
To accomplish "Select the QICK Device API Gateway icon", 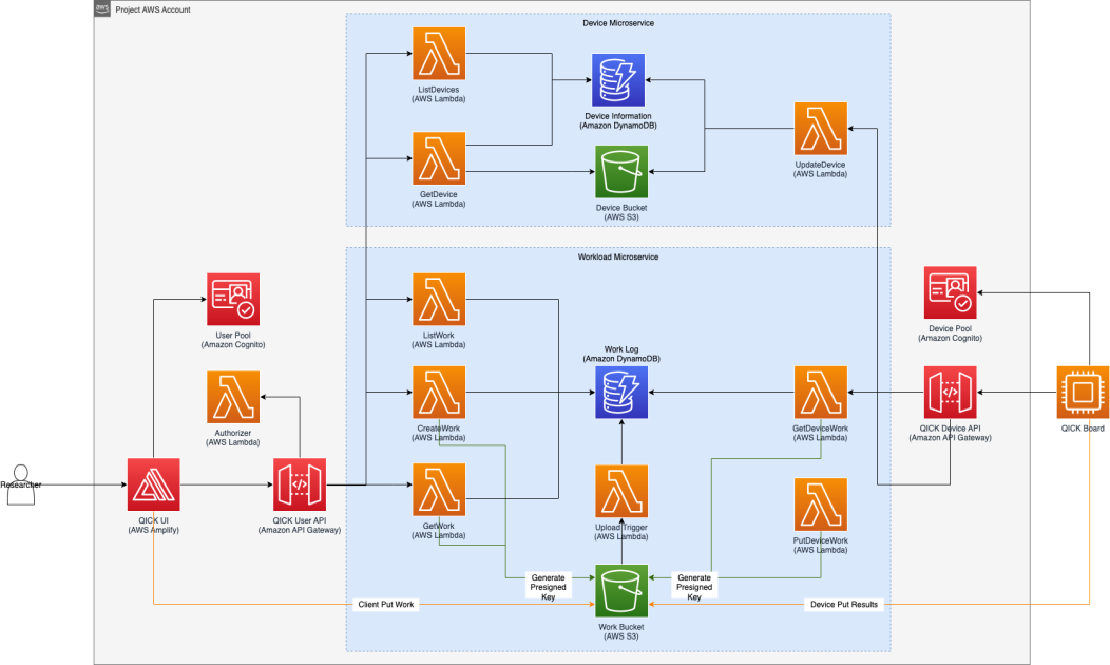I will [950, 392].
